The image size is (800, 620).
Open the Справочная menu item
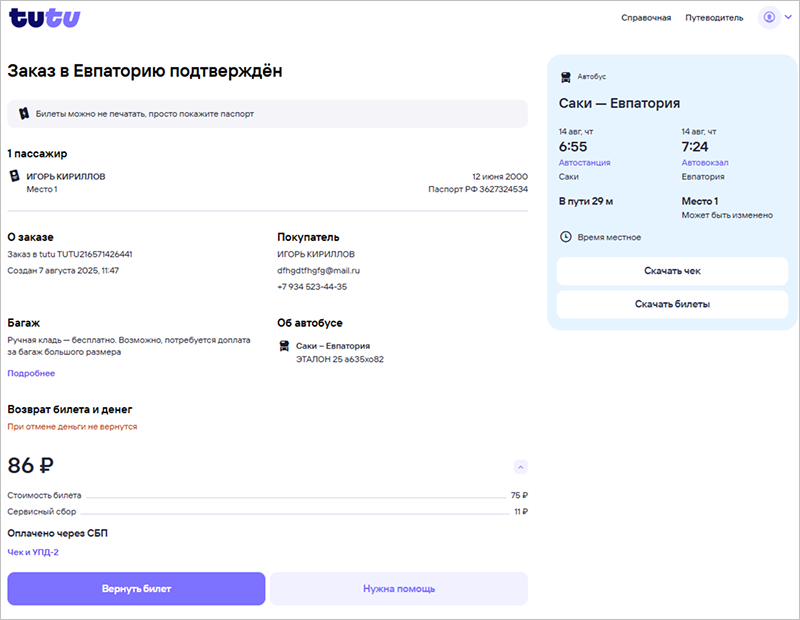coord(646,18)
